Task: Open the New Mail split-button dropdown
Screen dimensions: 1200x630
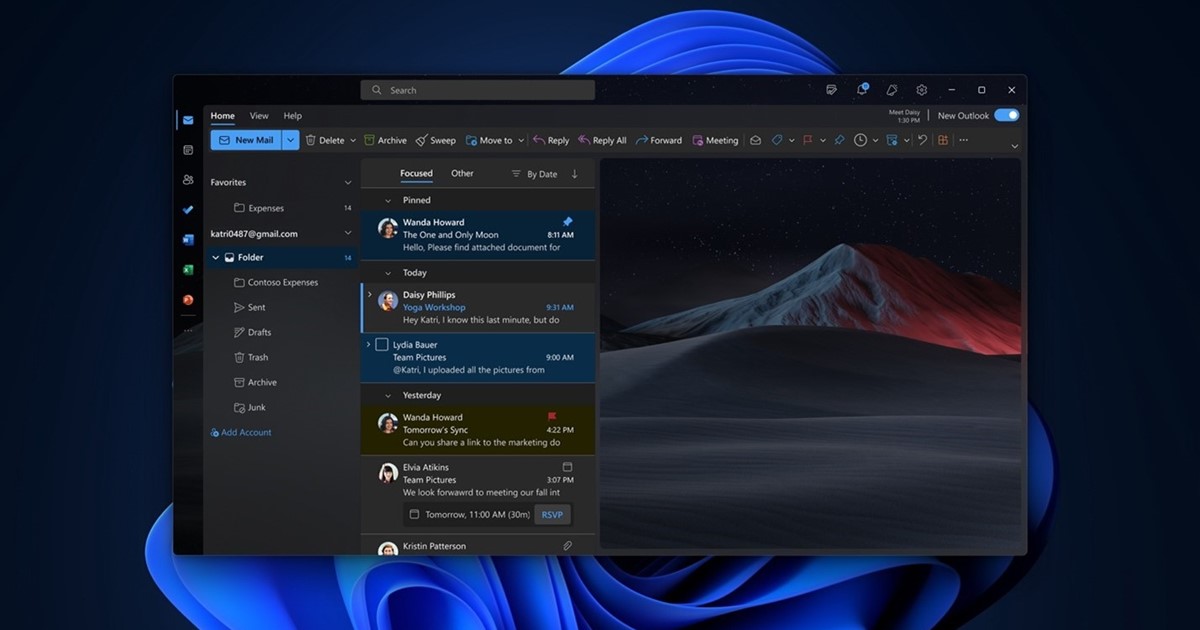Action: click(x=290, y=140)
